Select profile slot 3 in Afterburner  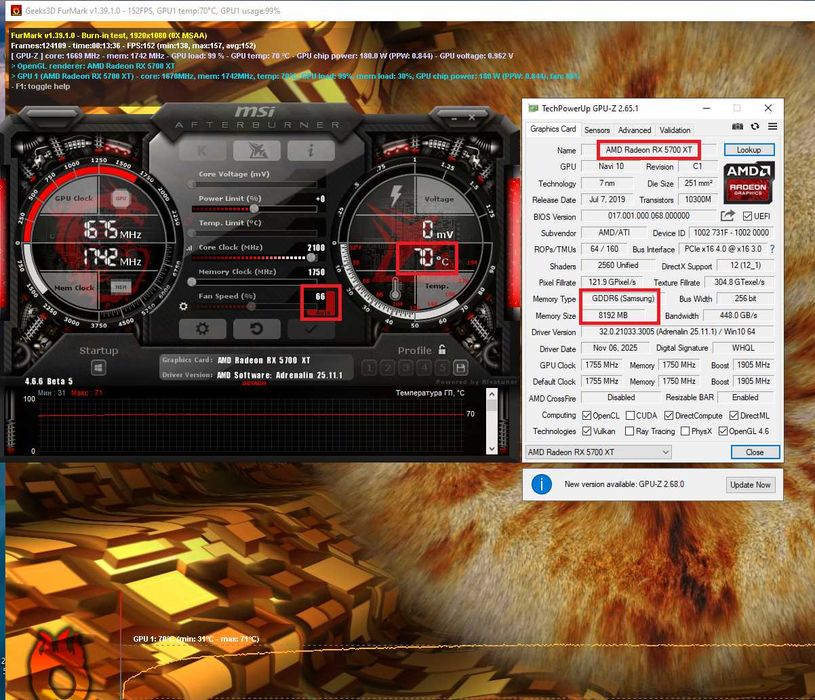point(406,368)
